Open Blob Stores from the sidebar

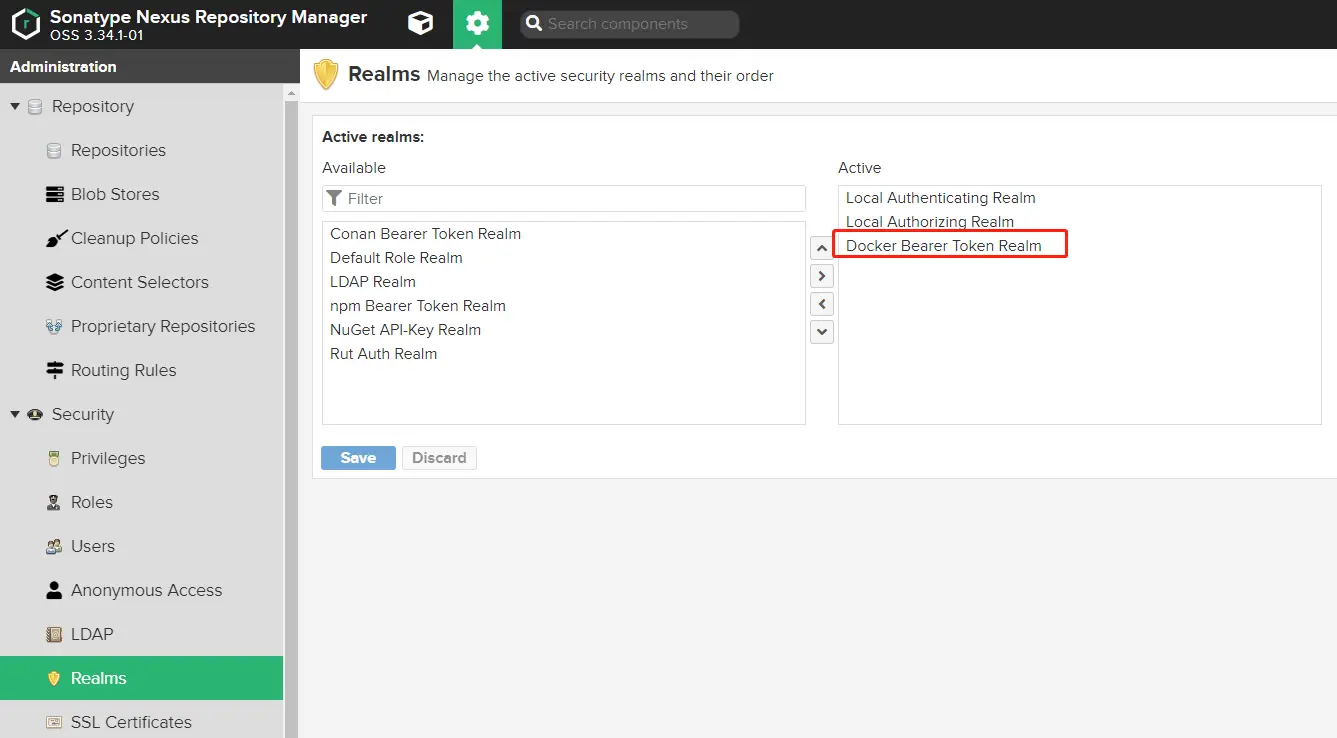[114, 194]
